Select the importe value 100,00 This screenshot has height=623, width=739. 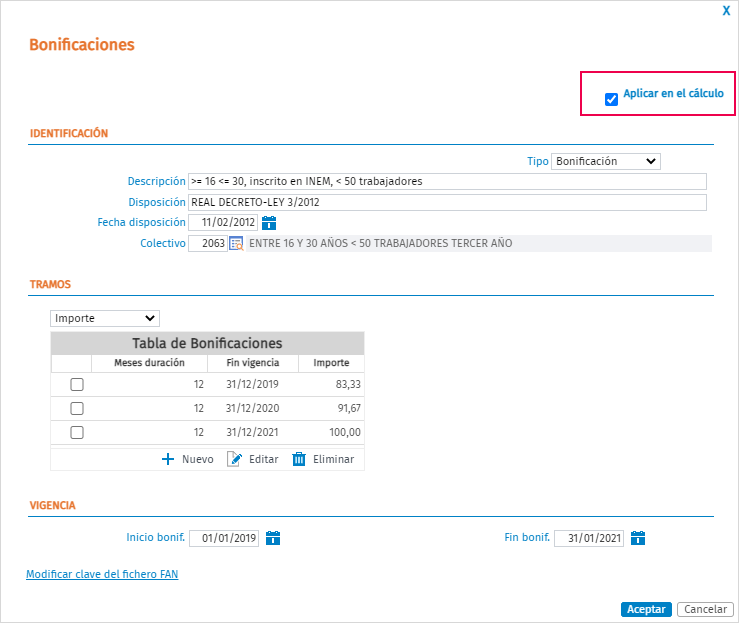[x=345, y=432]
